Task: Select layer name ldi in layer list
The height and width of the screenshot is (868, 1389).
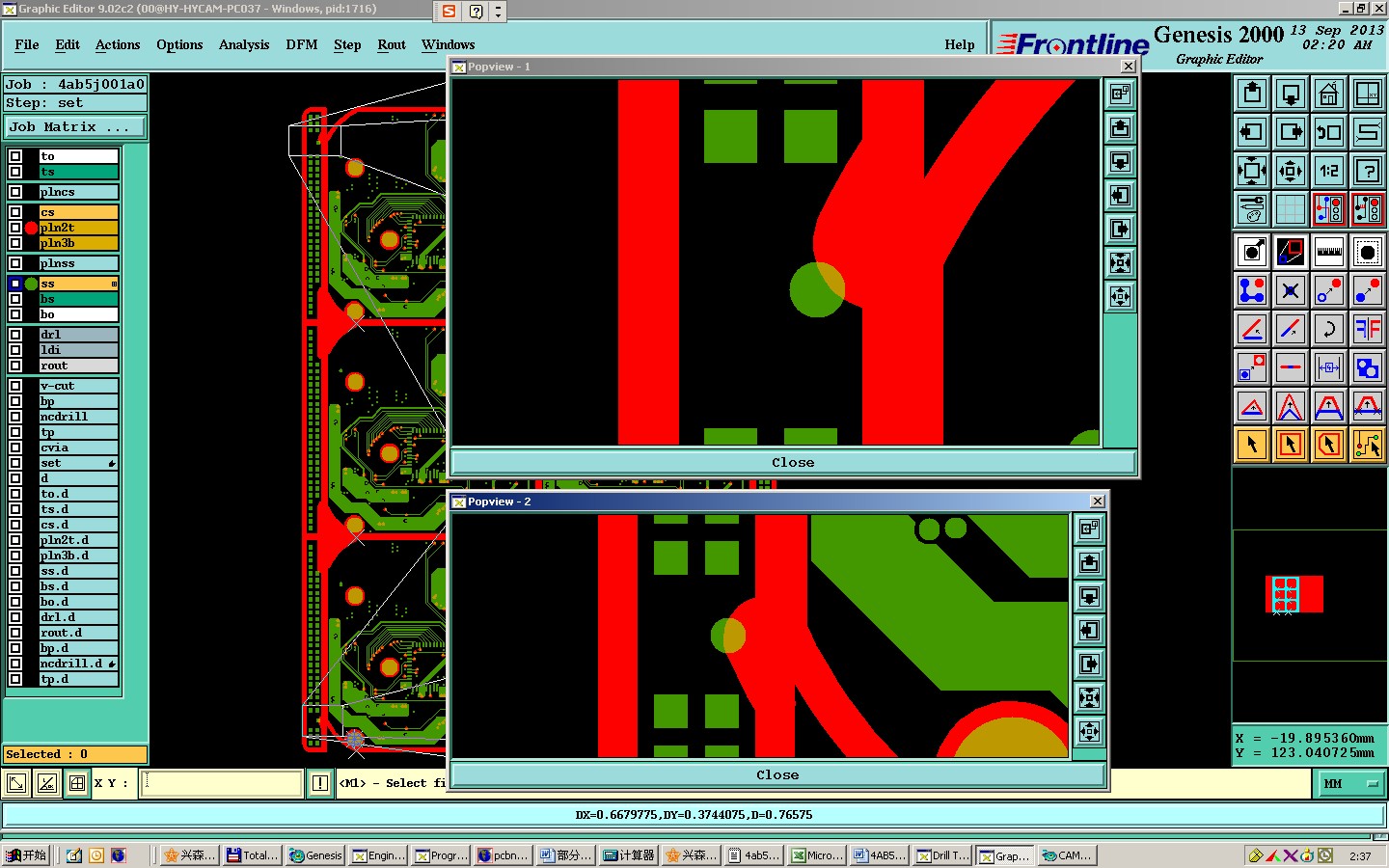Action: 78,350
